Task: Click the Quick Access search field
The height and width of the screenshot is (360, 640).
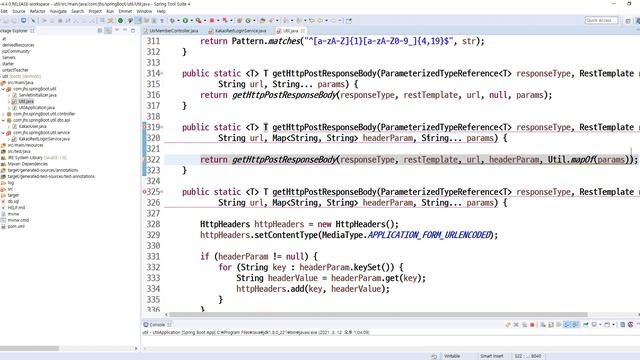Action: [x=601, y=20]
